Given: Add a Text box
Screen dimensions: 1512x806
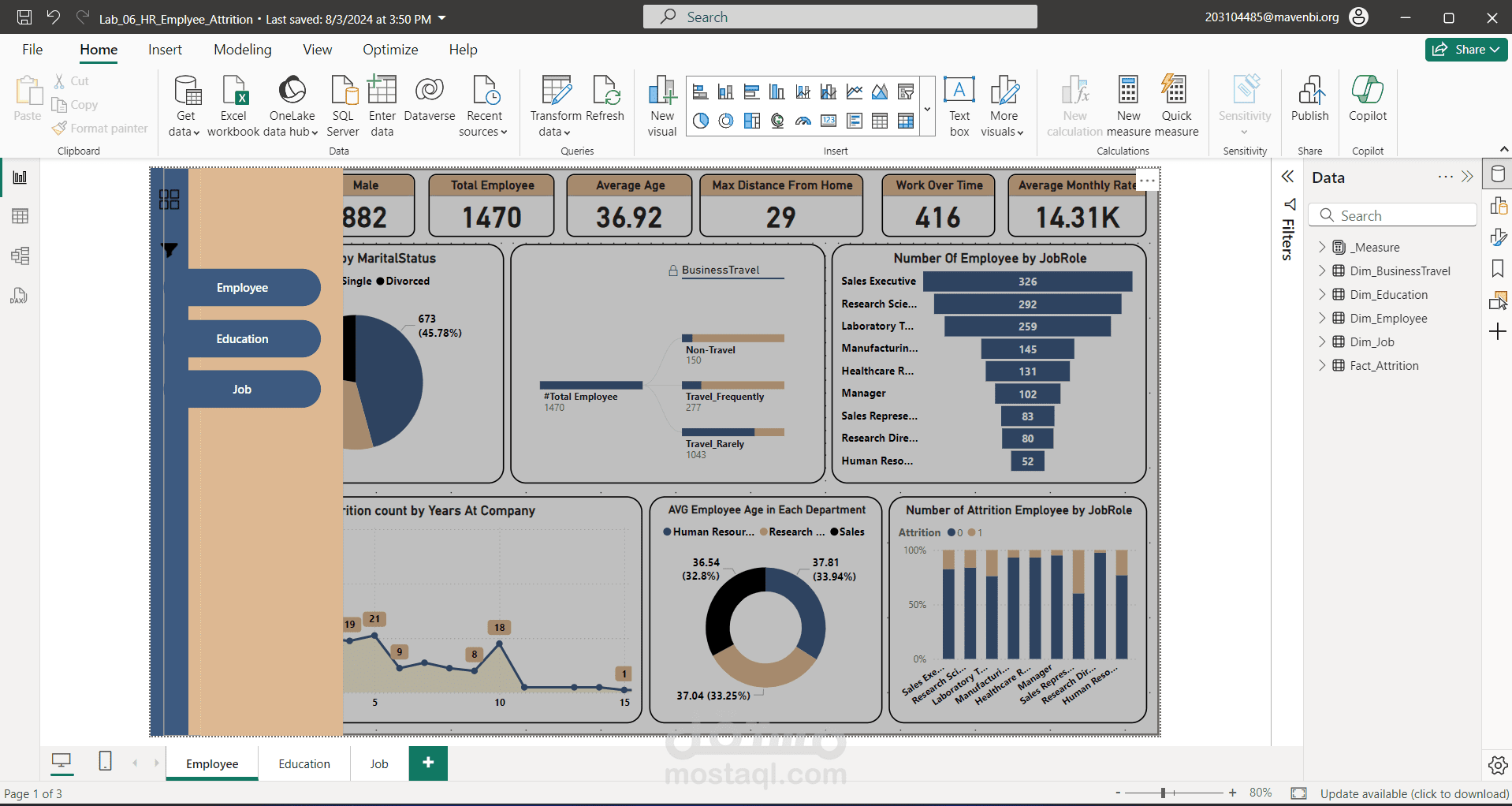Looking at the screenshot, I should click(959, 106).
